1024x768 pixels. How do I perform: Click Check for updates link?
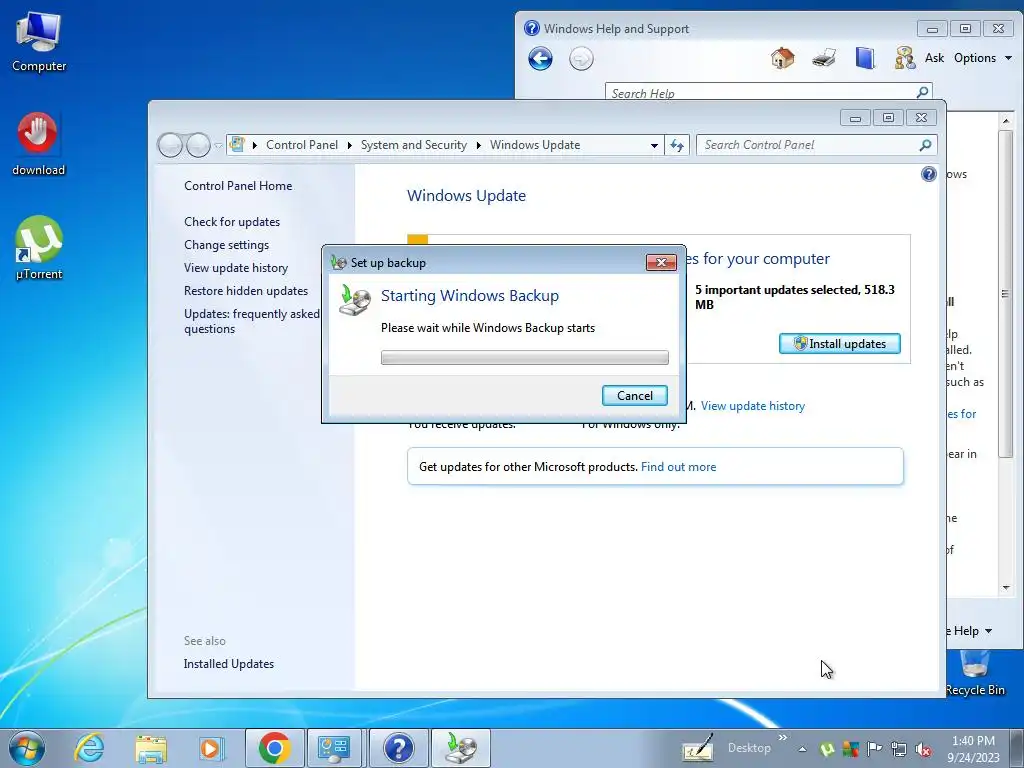click(x=232, y=222)
